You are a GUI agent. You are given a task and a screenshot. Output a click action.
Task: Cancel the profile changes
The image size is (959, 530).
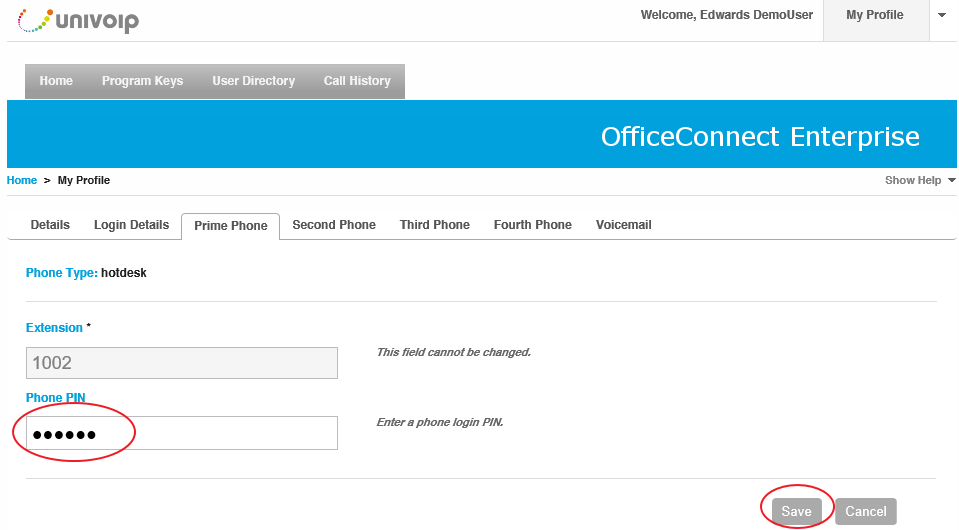pyautogui.click(x=865, y=511)
